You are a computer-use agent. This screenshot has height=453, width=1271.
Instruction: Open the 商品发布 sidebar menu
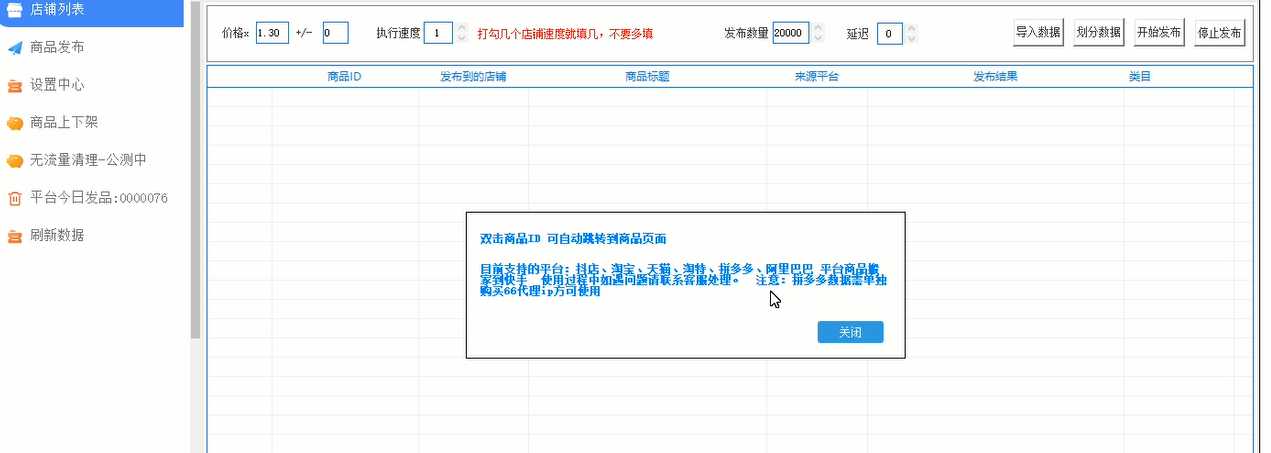pyautogui.click(x=57, y=47)
